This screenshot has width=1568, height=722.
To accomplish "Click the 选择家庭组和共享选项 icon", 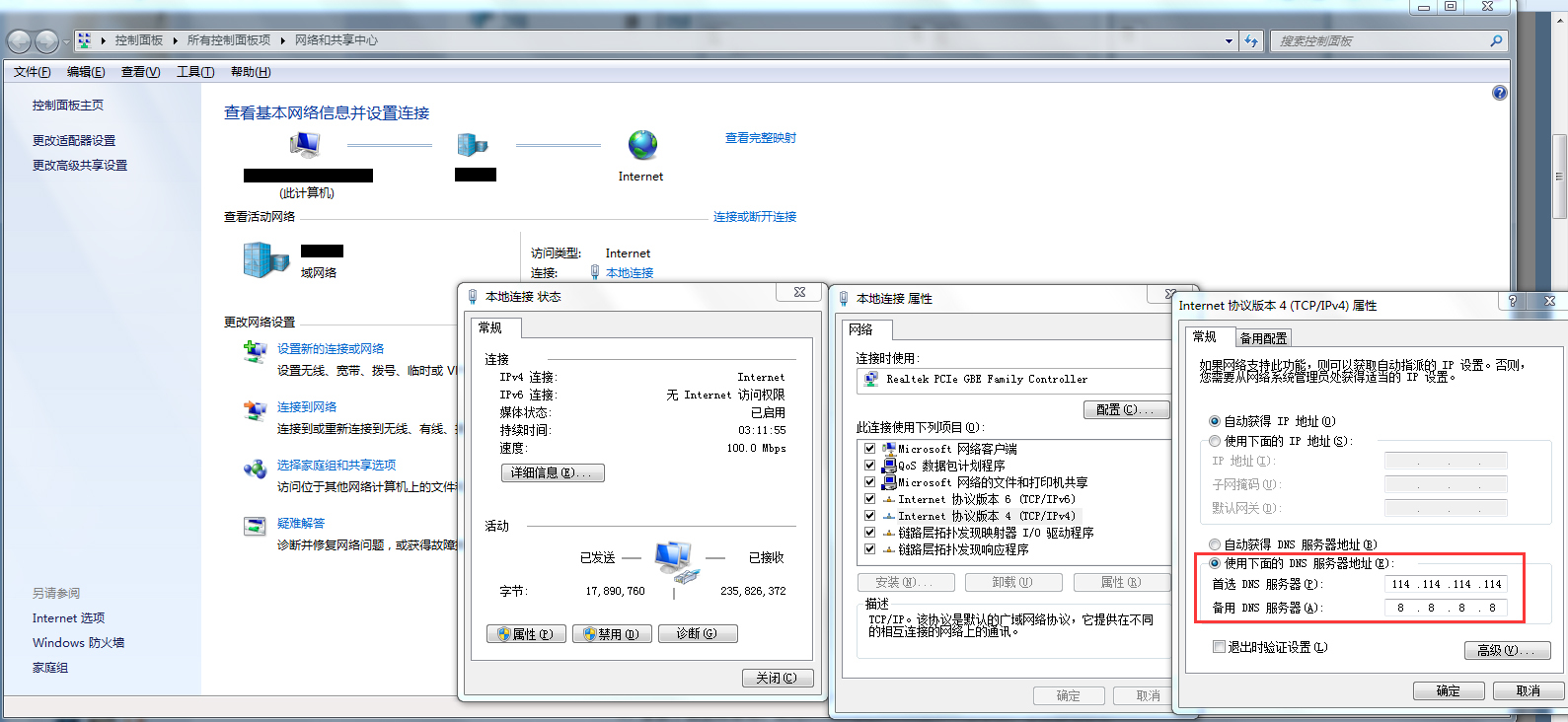I will tap(256, 469).
